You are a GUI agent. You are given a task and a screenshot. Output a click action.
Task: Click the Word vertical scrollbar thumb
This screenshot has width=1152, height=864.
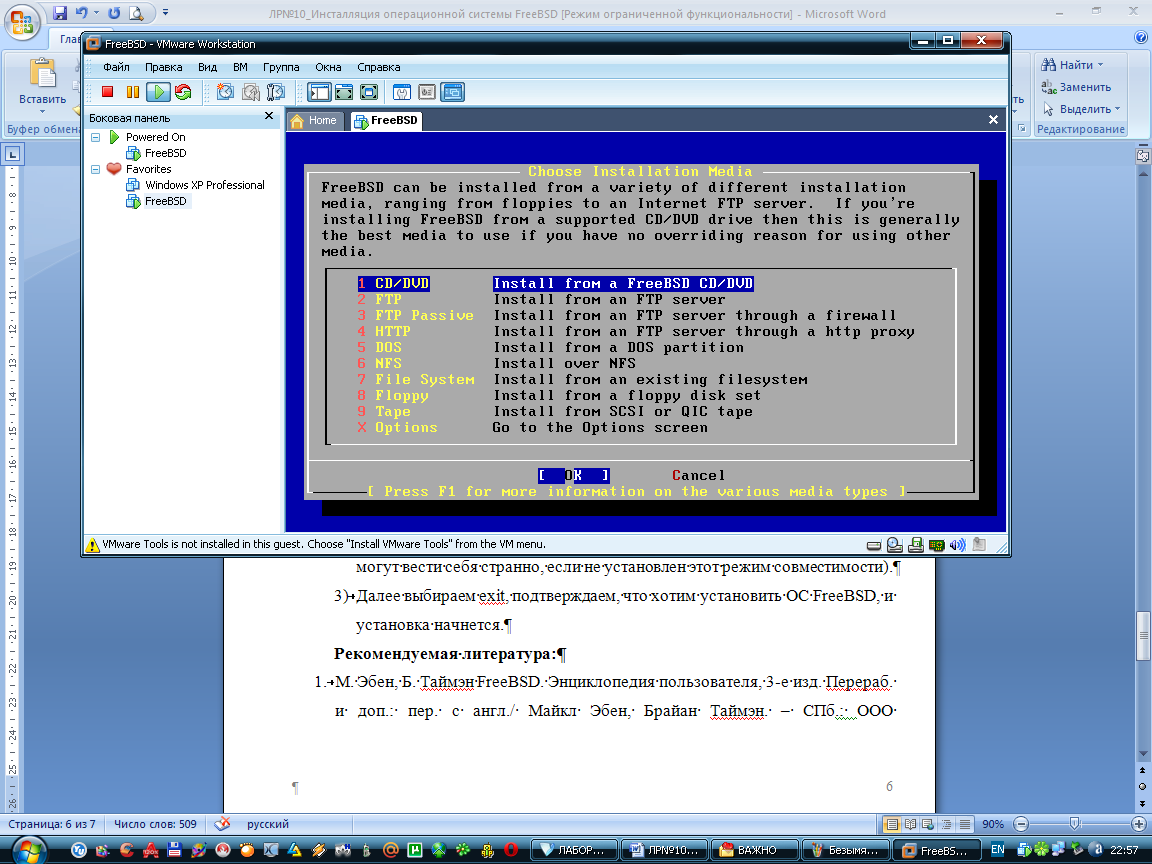[1143, 636]
